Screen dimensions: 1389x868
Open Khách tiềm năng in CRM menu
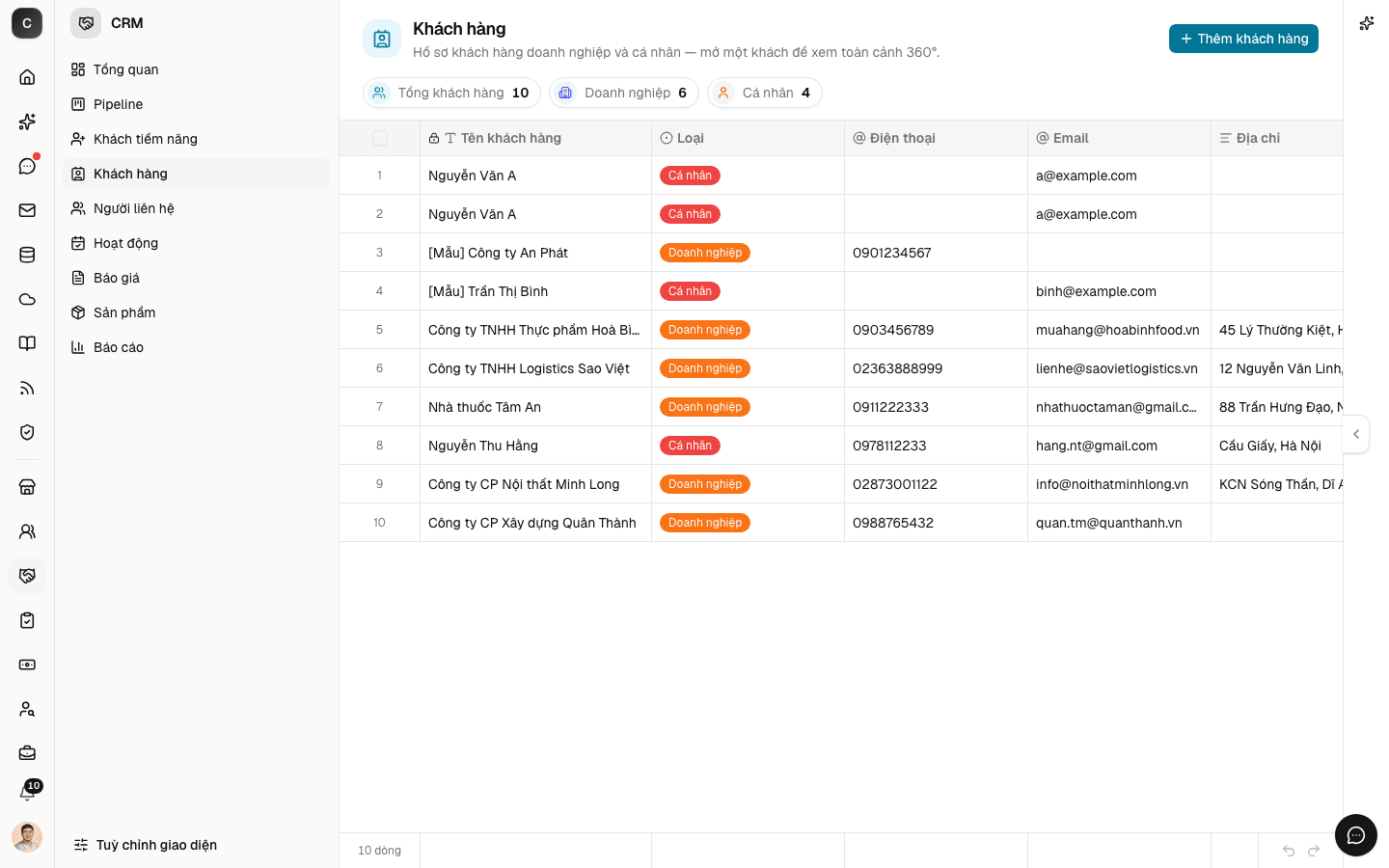pyautogui.click(x=197, y=139)
